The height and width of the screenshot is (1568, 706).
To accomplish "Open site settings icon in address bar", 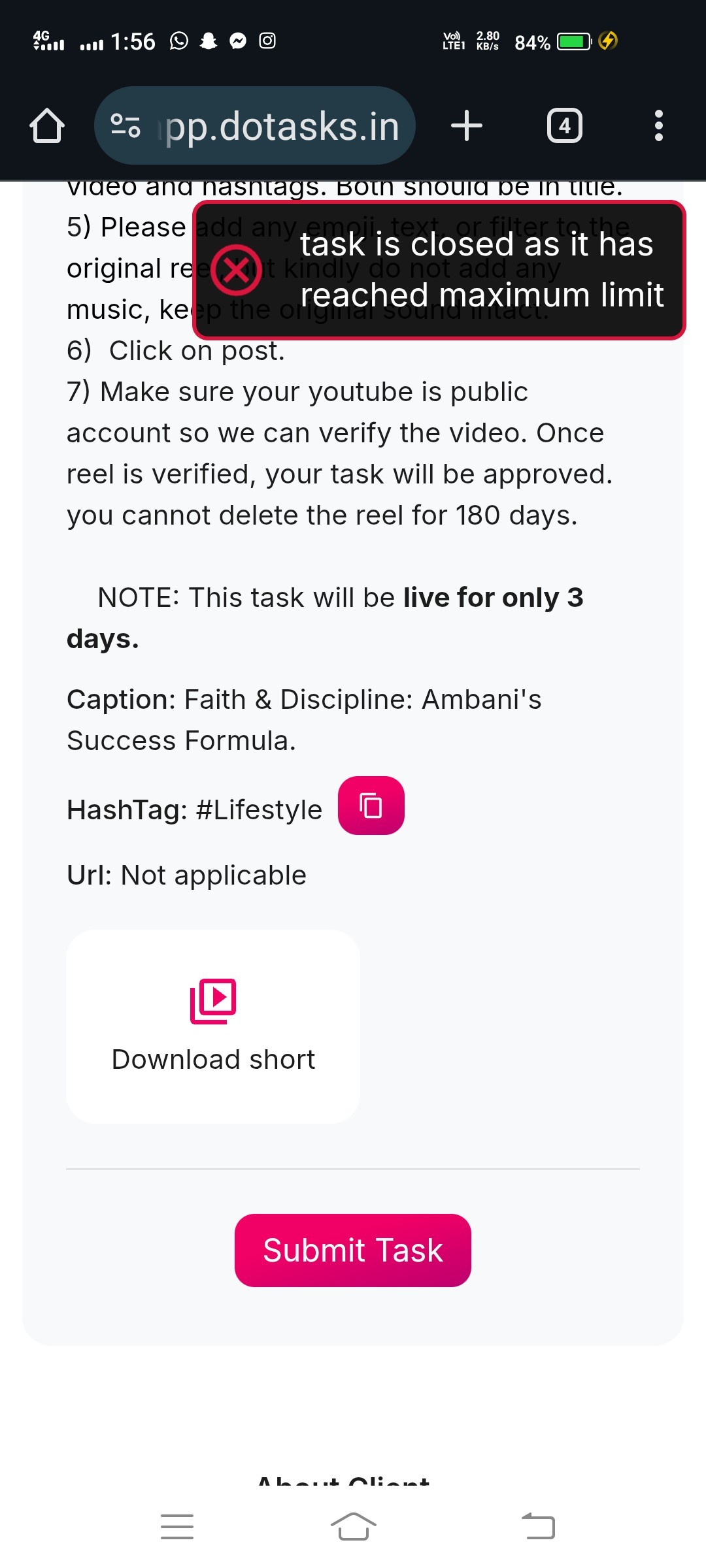I will click(126, 125).
